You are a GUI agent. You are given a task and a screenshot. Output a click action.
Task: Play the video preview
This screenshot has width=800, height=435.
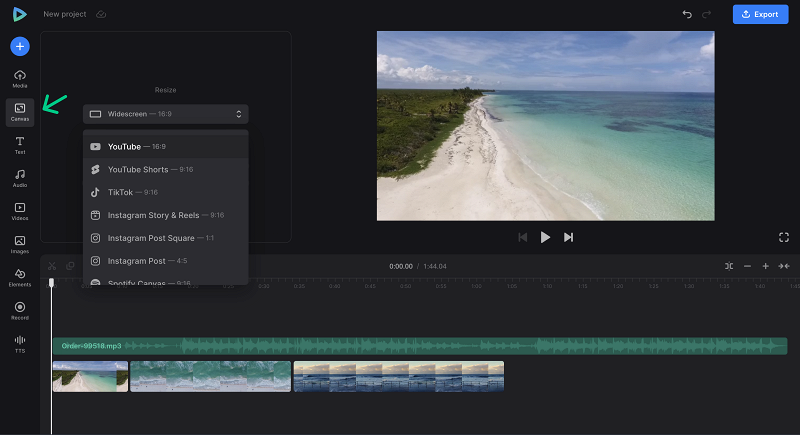pyautogui.click(x=545, y=237)
